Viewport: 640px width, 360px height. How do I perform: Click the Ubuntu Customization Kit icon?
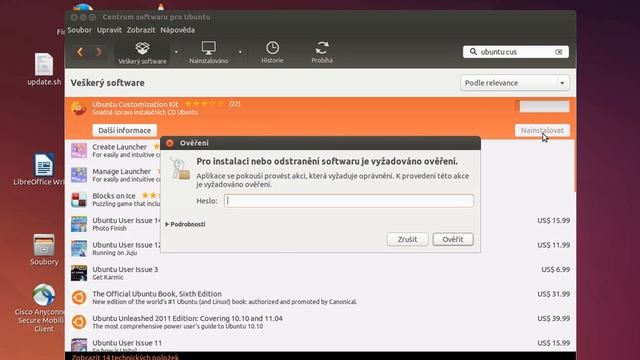coord(79,108)
